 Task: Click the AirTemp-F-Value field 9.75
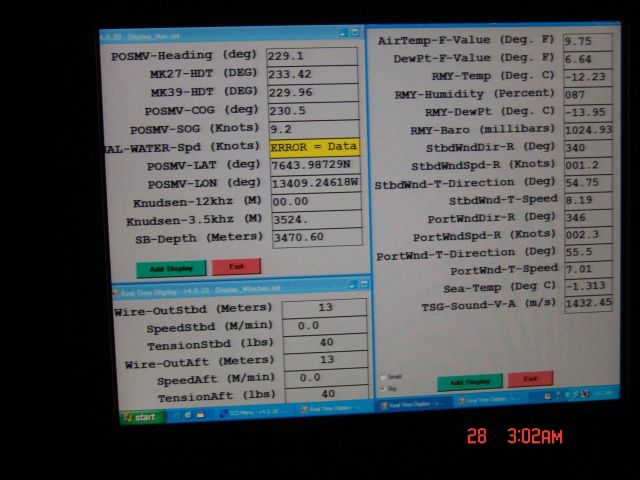pos(588,42)
